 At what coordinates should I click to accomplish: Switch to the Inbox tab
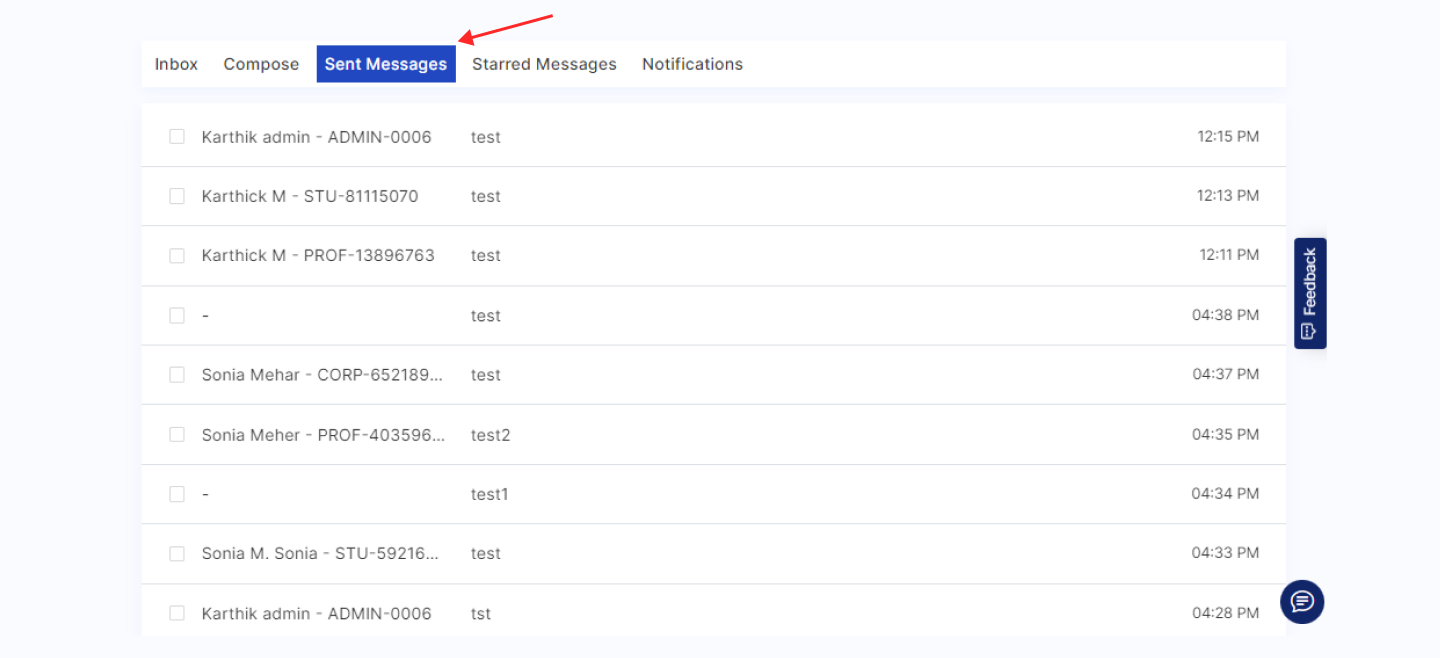coord(176,64)
